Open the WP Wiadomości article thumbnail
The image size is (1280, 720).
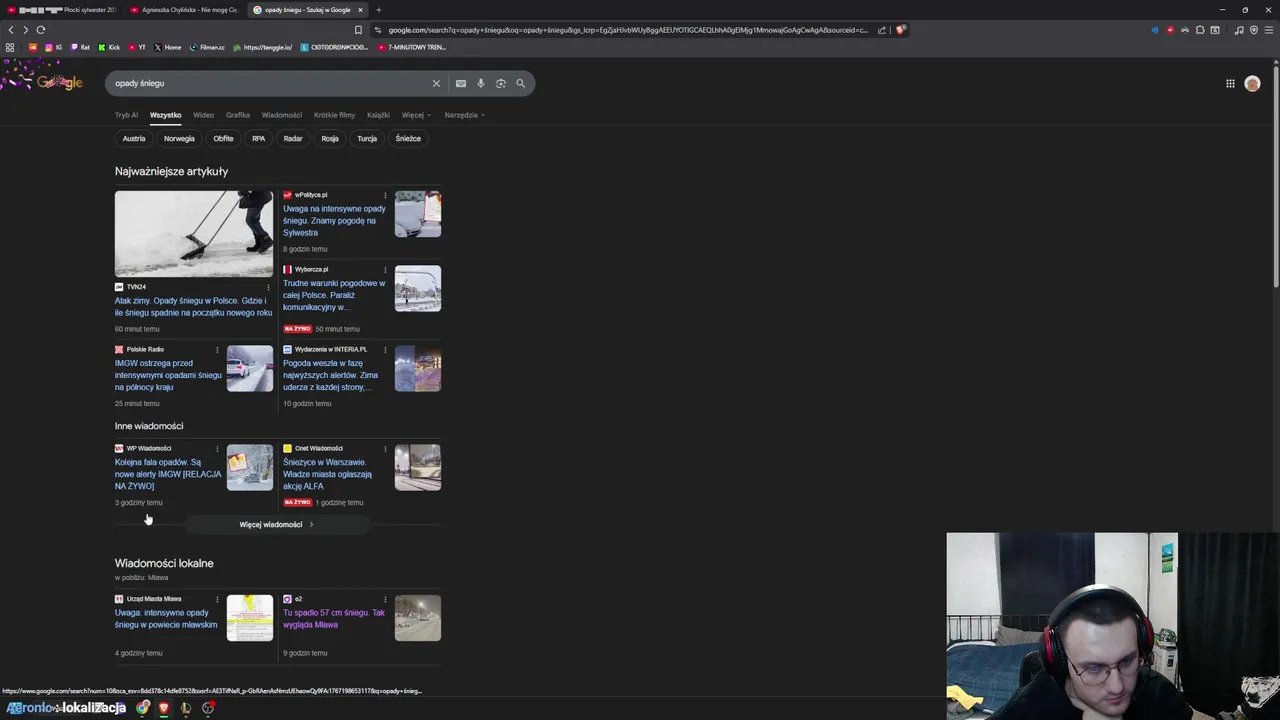click(250, 467)
